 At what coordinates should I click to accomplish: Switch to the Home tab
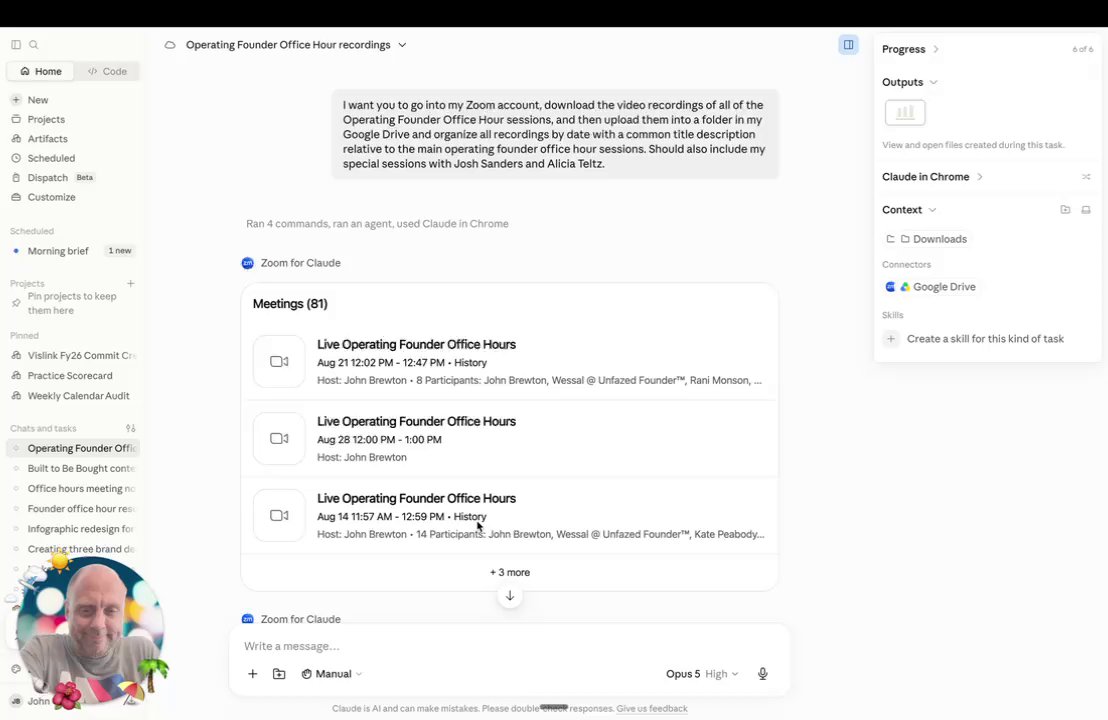click(40, 71)
